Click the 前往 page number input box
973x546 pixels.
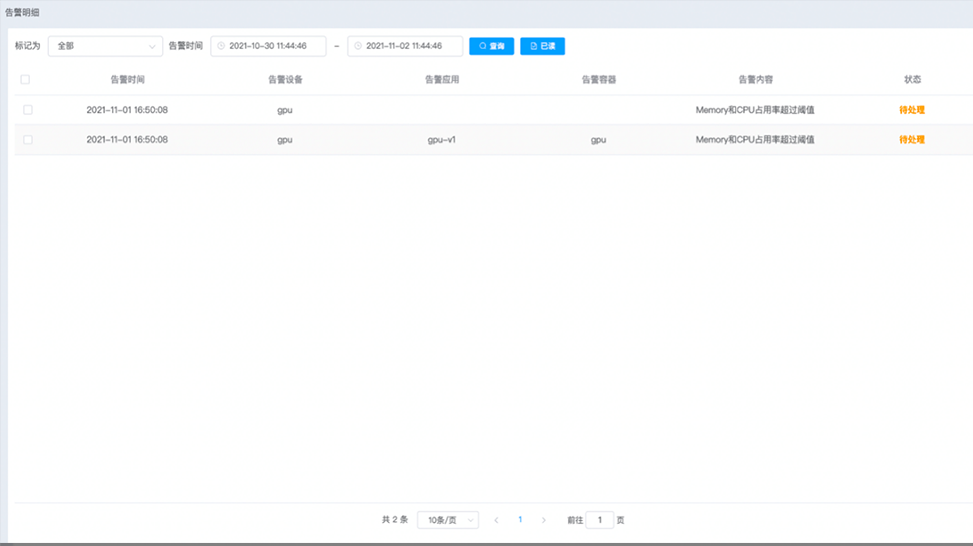click(599, 520)
